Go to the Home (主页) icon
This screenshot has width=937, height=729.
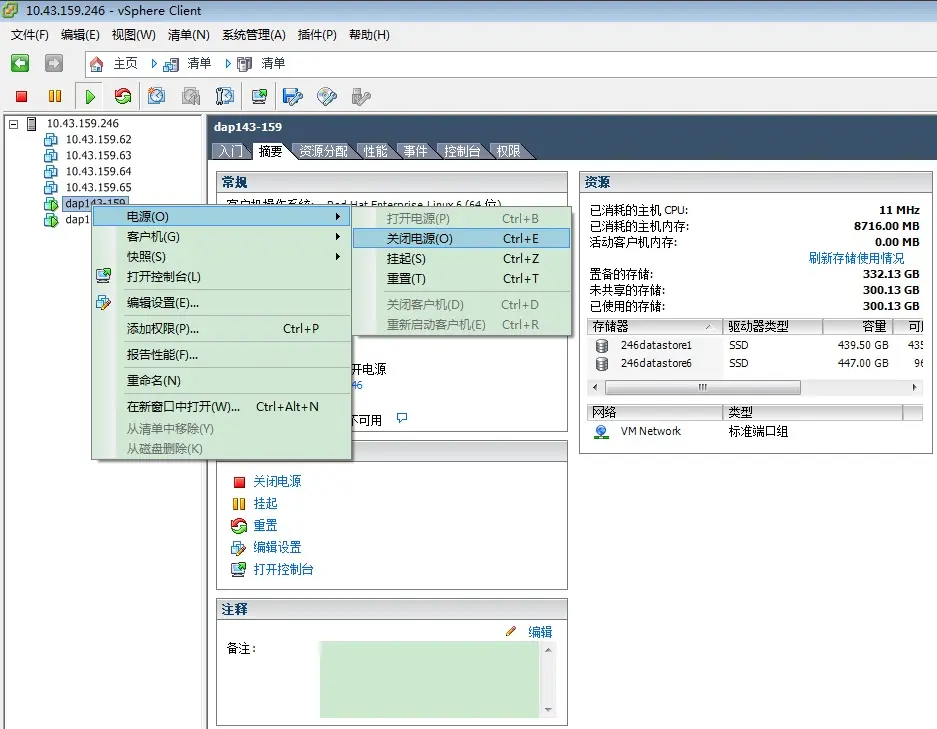pyautogui.click(x=96, y=63)
